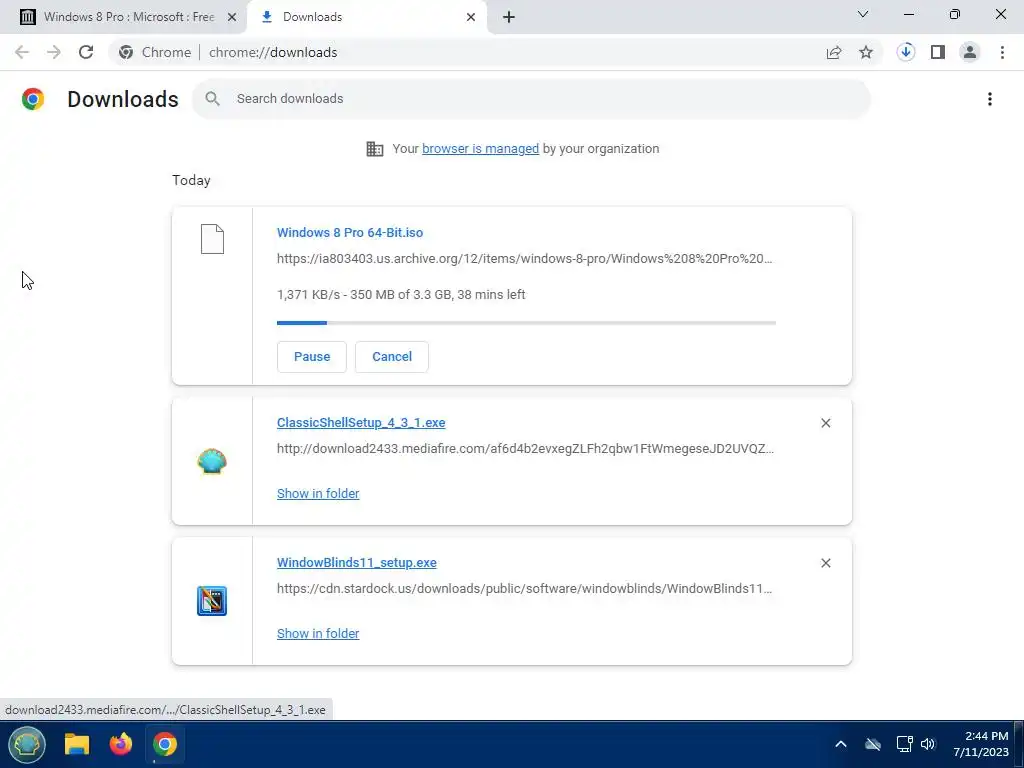The width and height of the screenshot is (1024, 768).
Task: Open the downloads bubble icon in toolbar
Action: (x=906, y=52)
